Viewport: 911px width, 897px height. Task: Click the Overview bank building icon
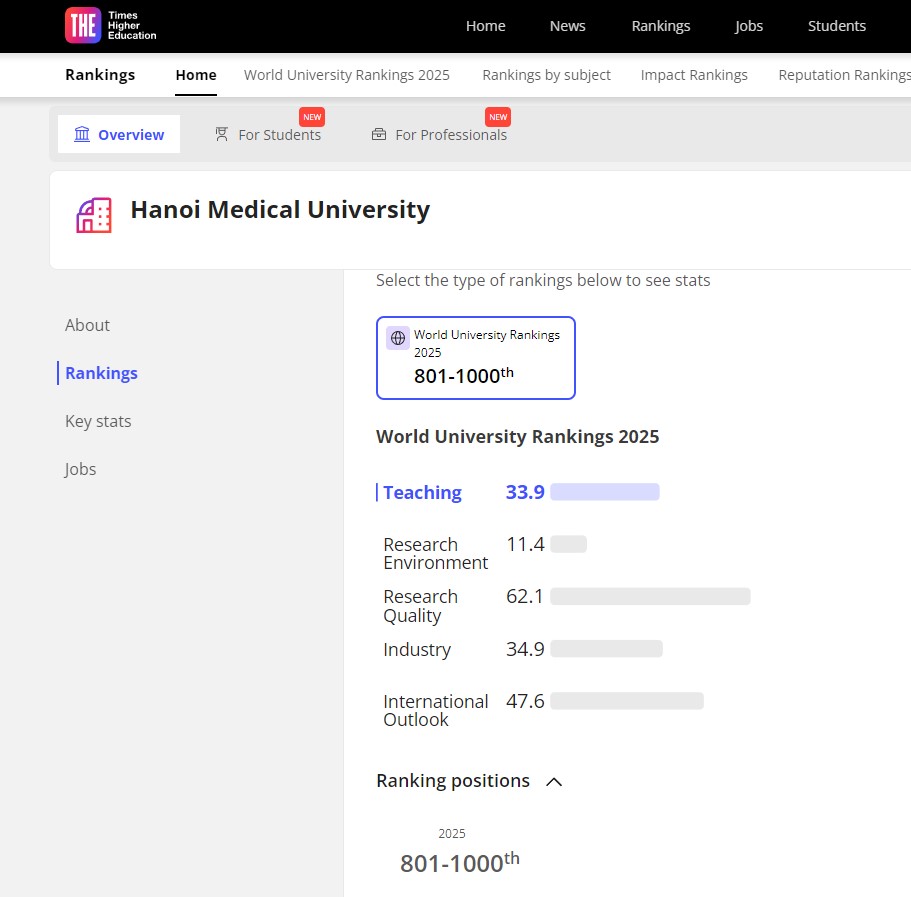coord(82,134)
